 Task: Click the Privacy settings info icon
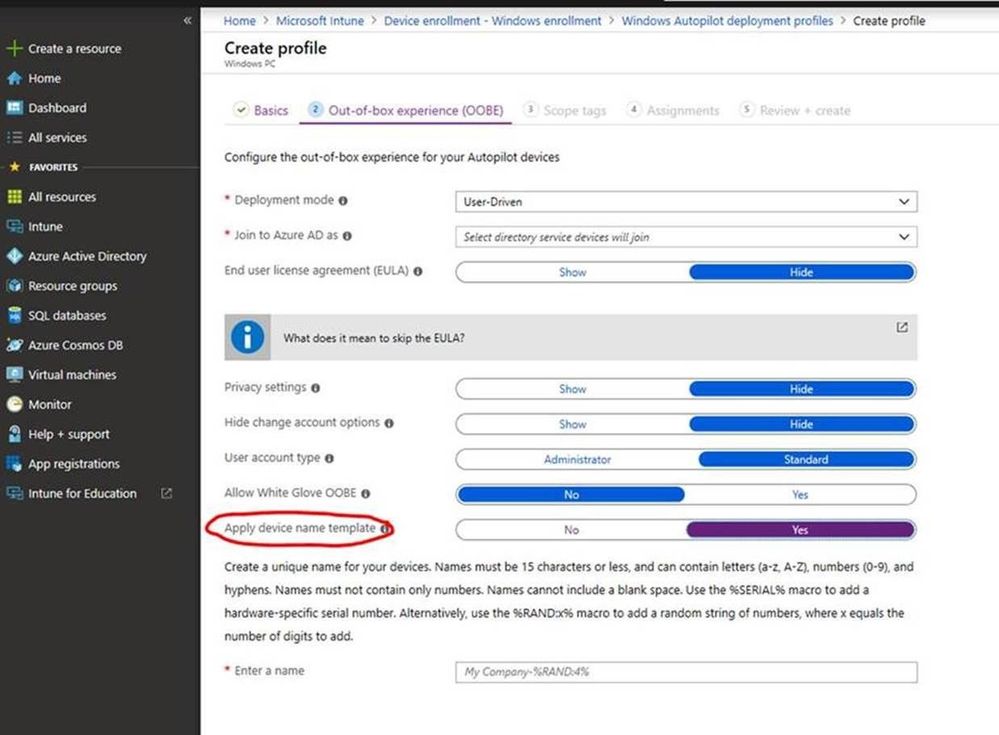pos(315,388)
